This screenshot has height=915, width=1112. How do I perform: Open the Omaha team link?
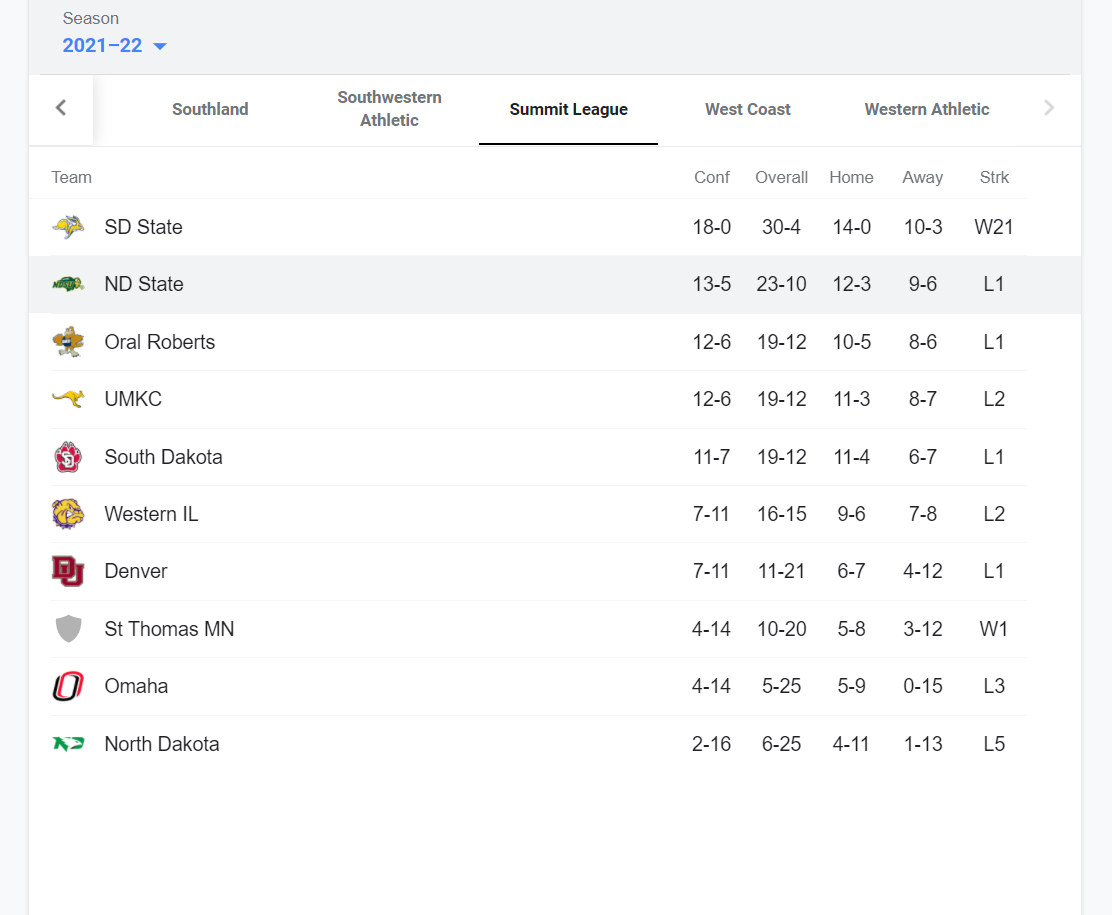[x=136, y=687]
